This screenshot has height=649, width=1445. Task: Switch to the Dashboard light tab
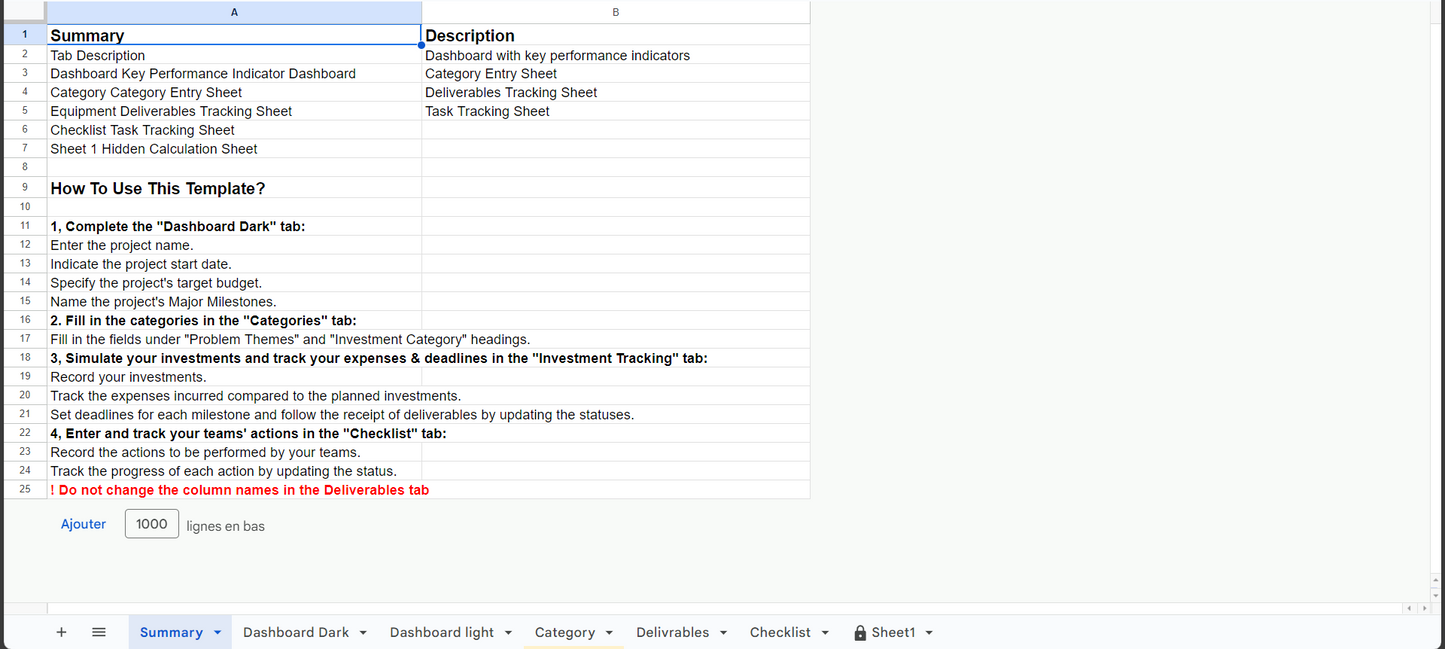click(x=441, y=633)
